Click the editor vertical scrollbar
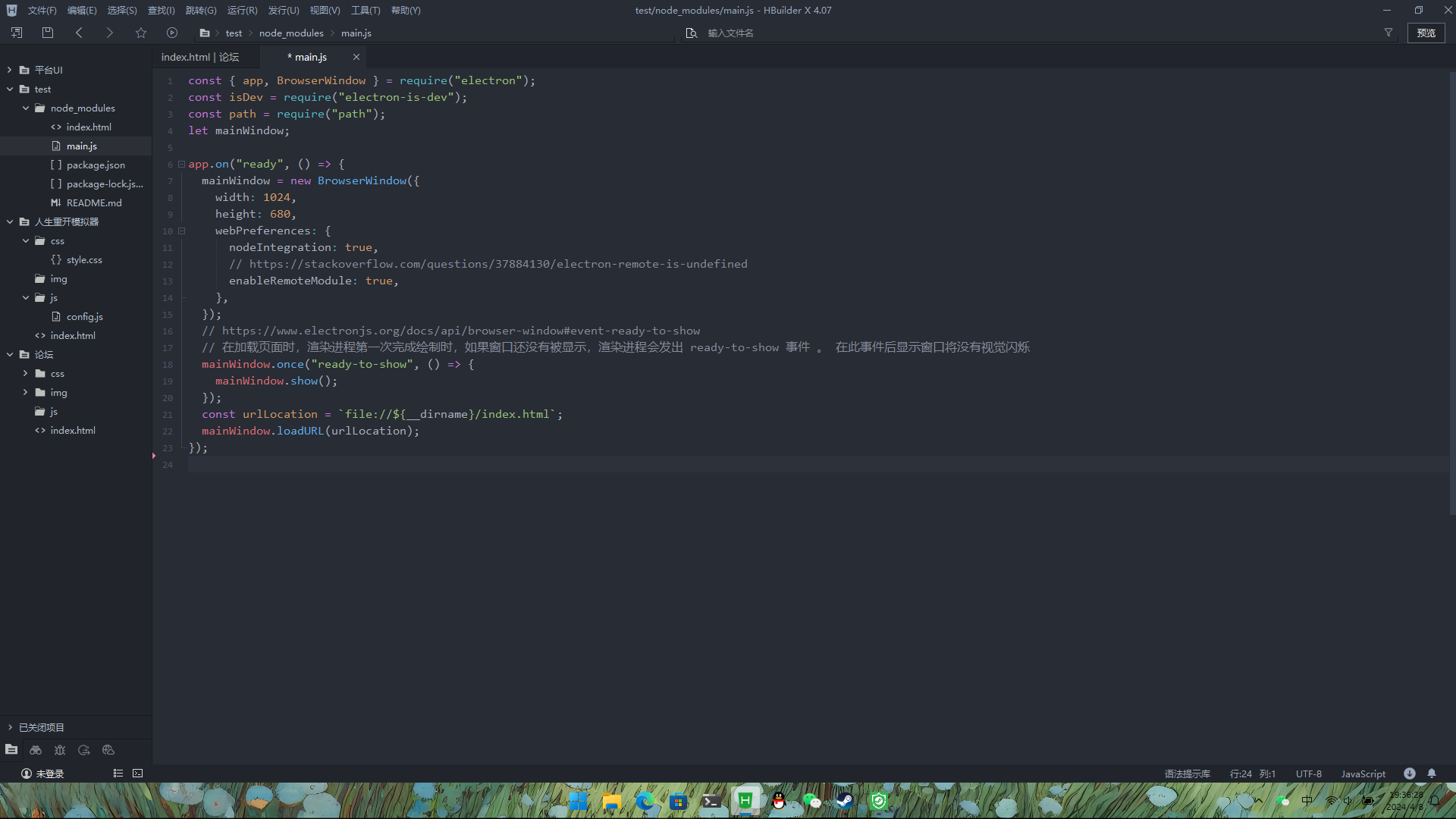 click(1452, 294)
